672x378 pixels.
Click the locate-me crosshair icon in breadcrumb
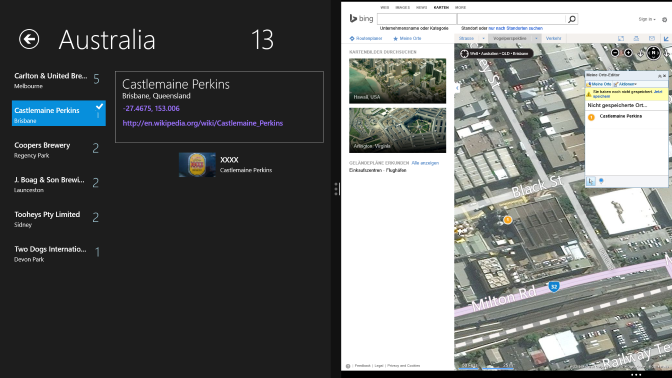point(464,54)
